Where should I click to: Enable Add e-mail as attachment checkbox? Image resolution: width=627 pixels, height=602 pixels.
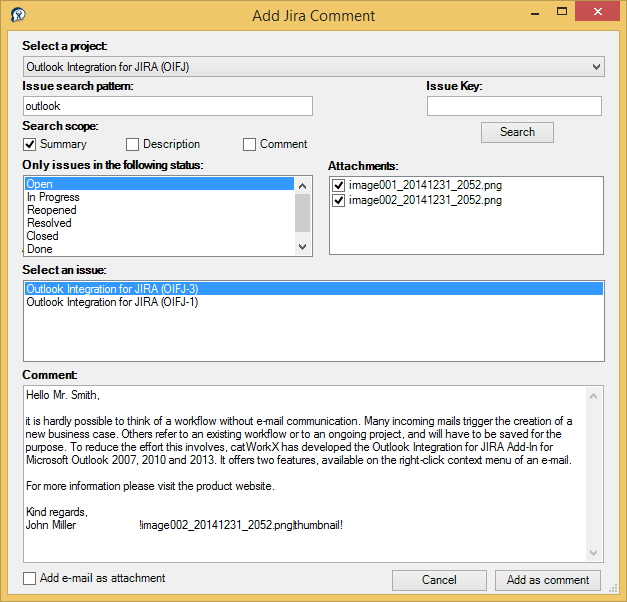30,578
